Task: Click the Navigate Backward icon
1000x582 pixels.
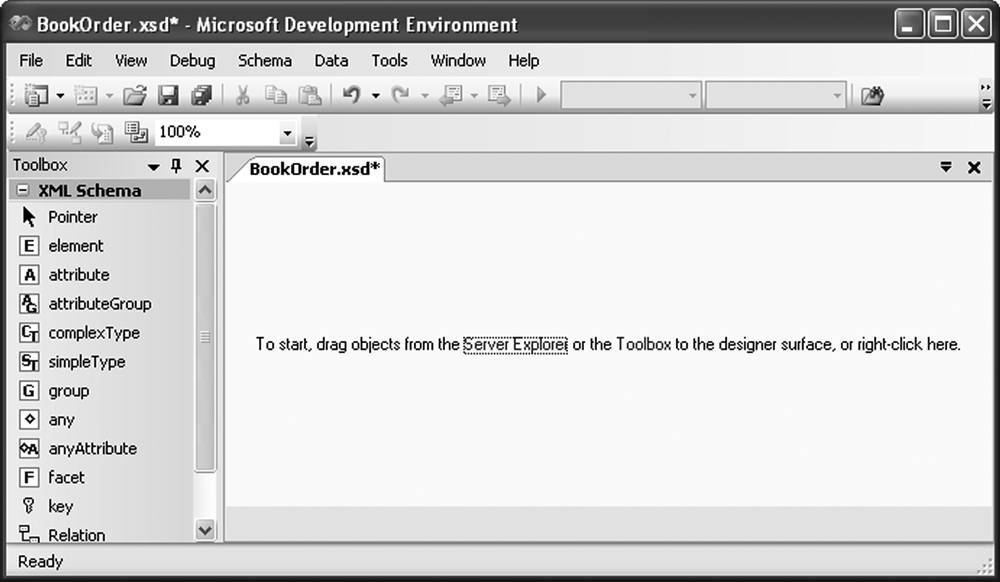Action: [451, 96]
